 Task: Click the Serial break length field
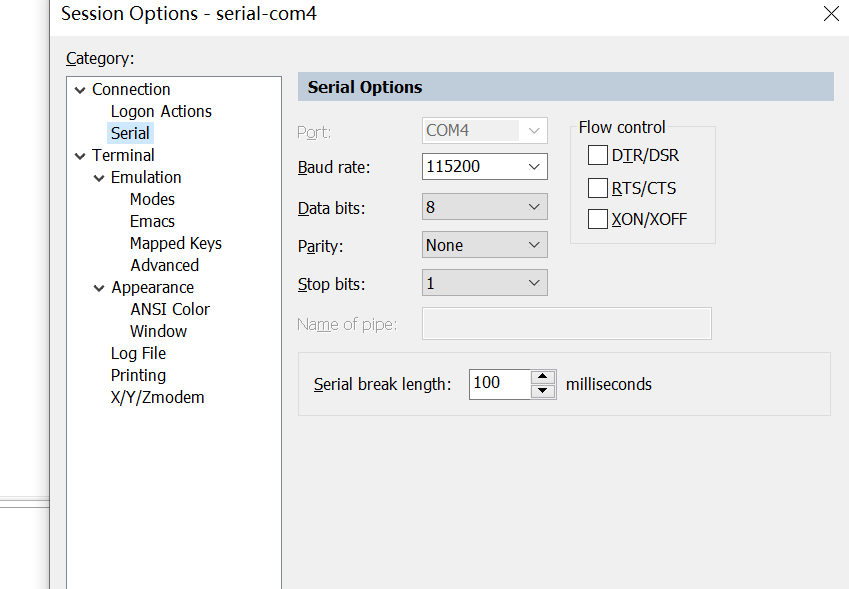(x=498, y=384)
